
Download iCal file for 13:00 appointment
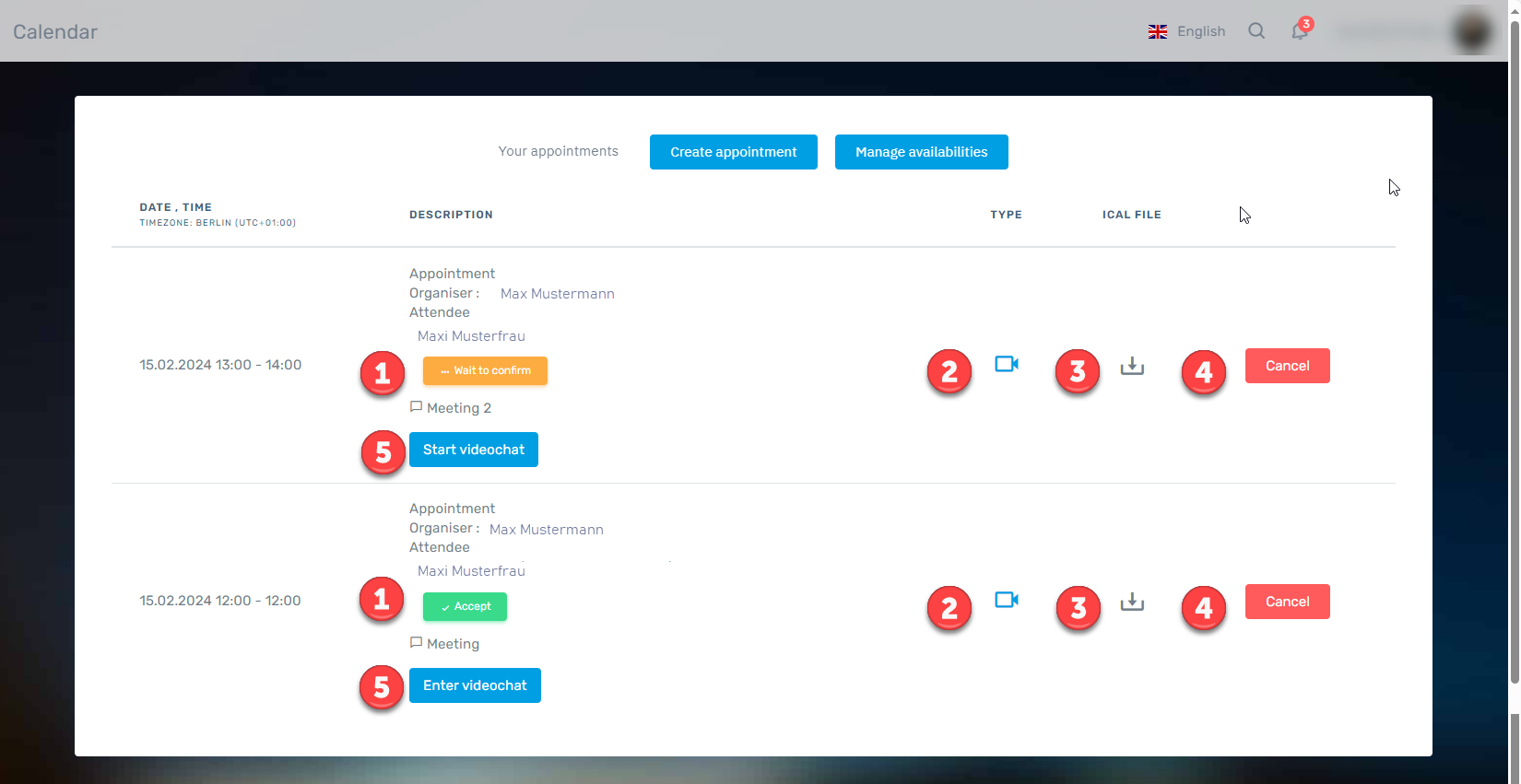[x=1132, y=366]
